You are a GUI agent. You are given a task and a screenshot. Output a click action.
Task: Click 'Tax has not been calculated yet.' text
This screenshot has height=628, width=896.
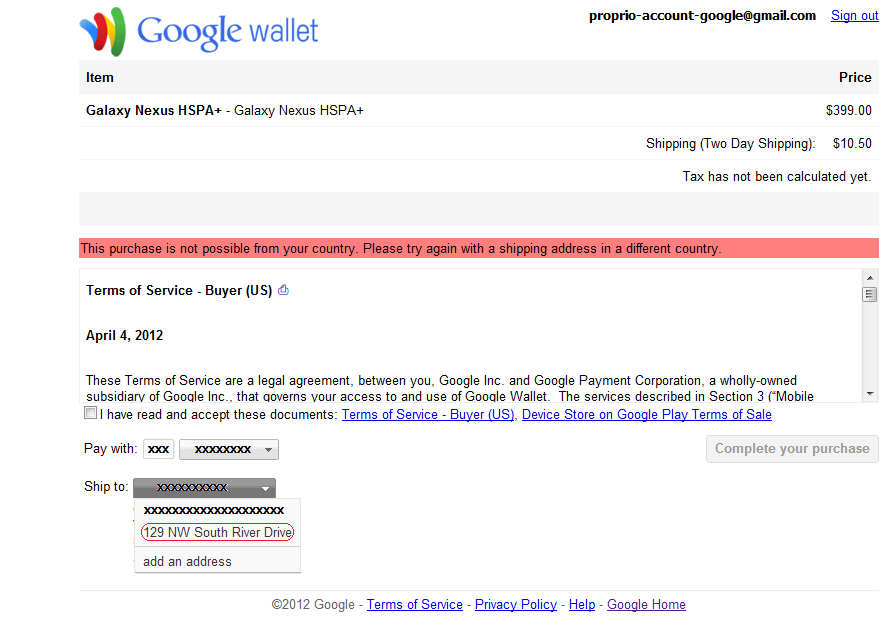[x=777, y=177]
